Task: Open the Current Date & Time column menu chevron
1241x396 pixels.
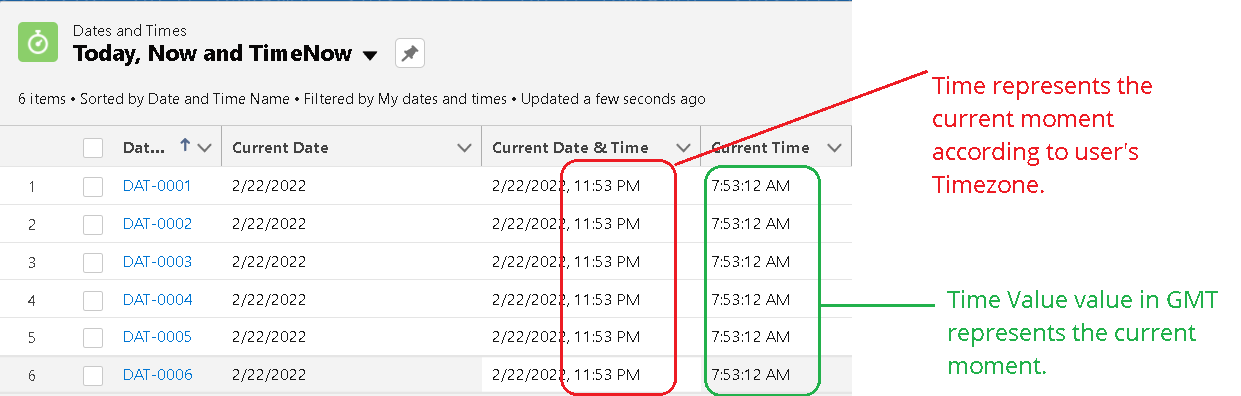Action: pyautogui.click(x=684, y=148)
